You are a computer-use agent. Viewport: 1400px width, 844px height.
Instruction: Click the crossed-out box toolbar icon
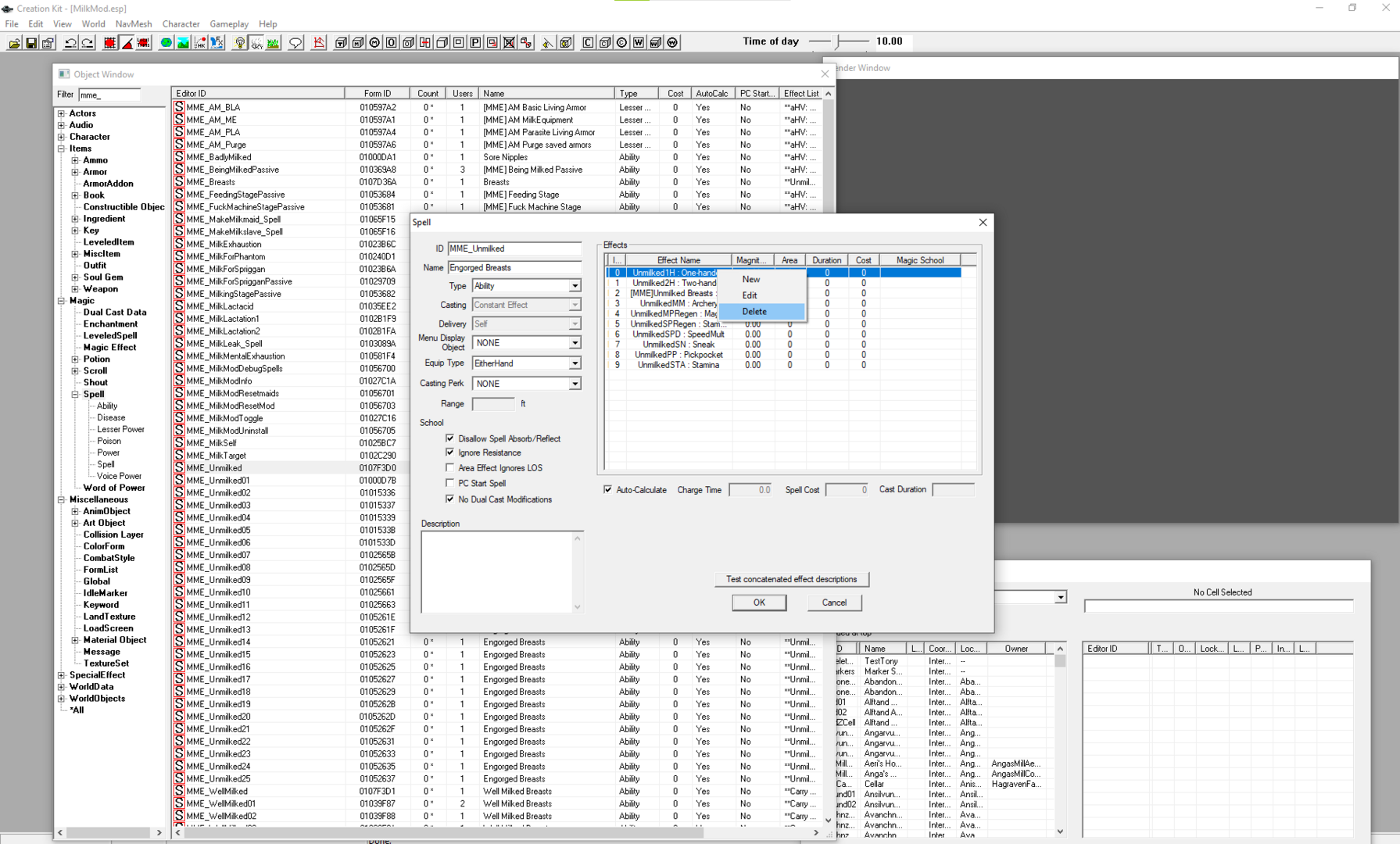509,43
